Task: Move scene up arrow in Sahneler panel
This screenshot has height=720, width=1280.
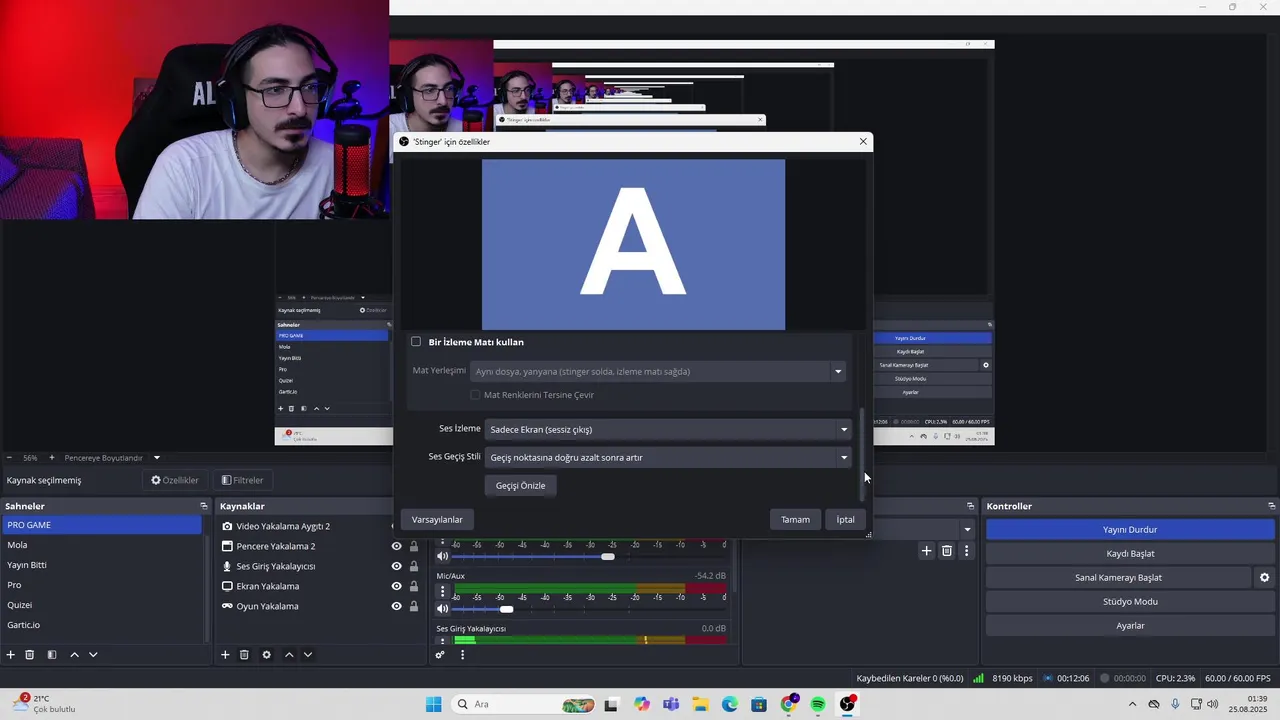Action: pos(74,655)
